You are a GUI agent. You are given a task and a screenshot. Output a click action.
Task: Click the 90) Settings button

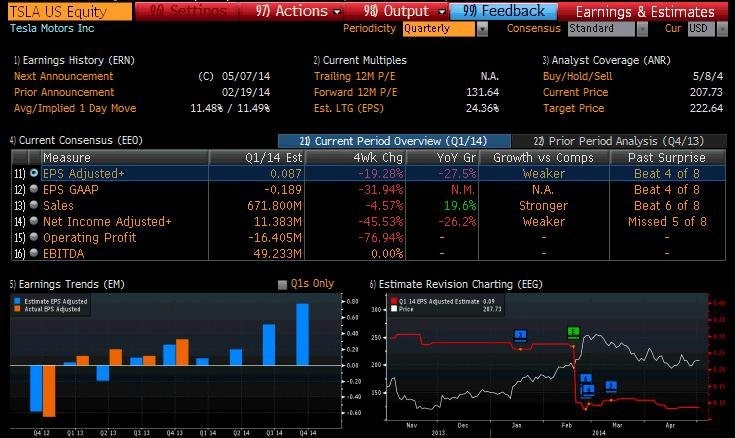tap(187, 11)
